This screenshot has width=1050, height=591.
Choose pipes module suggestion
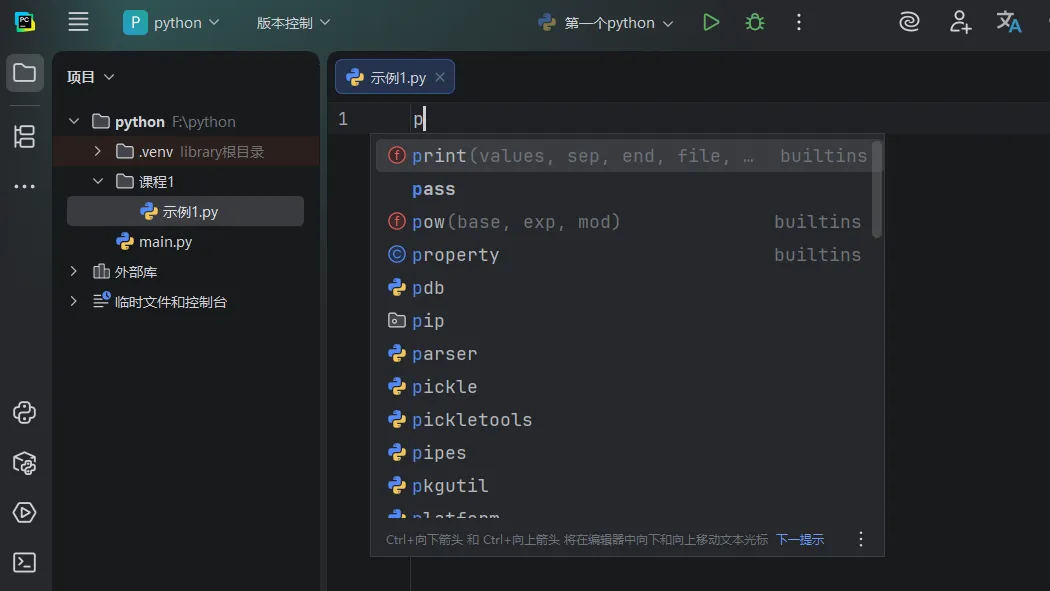point(624,452)
